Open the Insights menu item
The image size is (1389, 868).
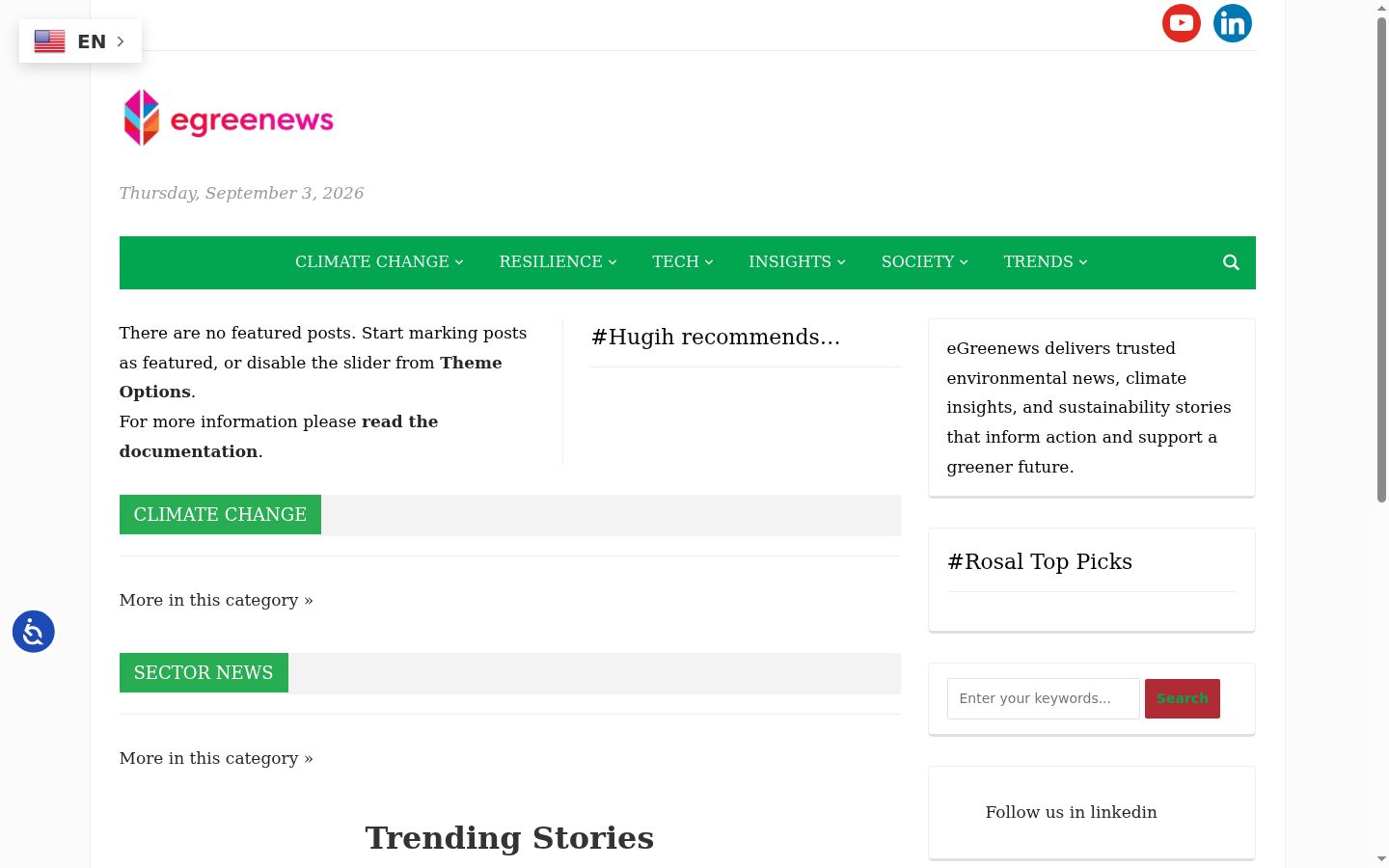tap(797, 262)
